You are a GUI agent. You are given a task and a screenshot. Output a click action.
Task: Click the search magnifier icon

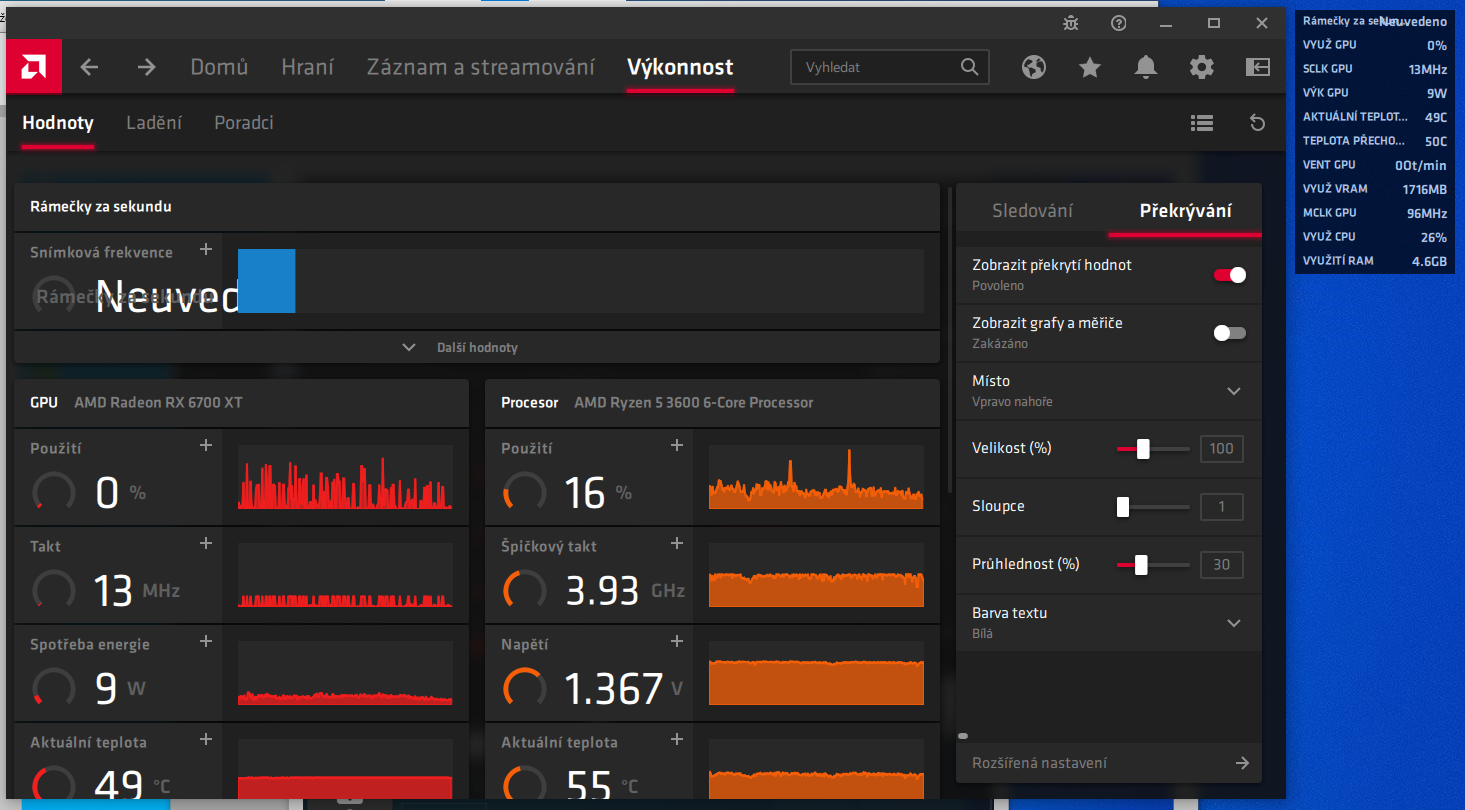click(969, 67)
